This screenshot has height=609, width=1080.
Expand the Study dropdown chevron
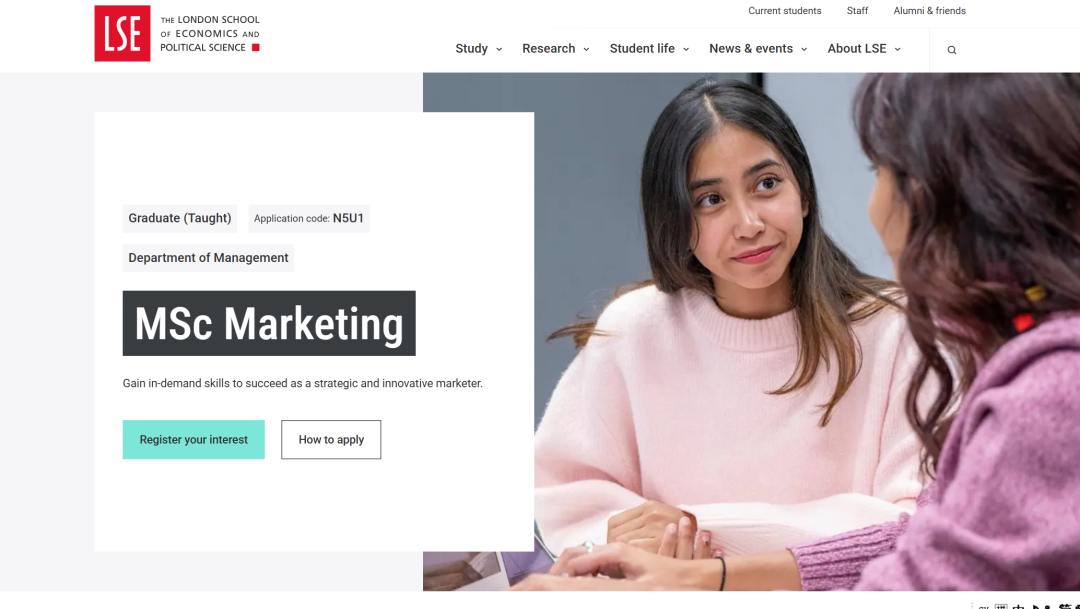499,49
